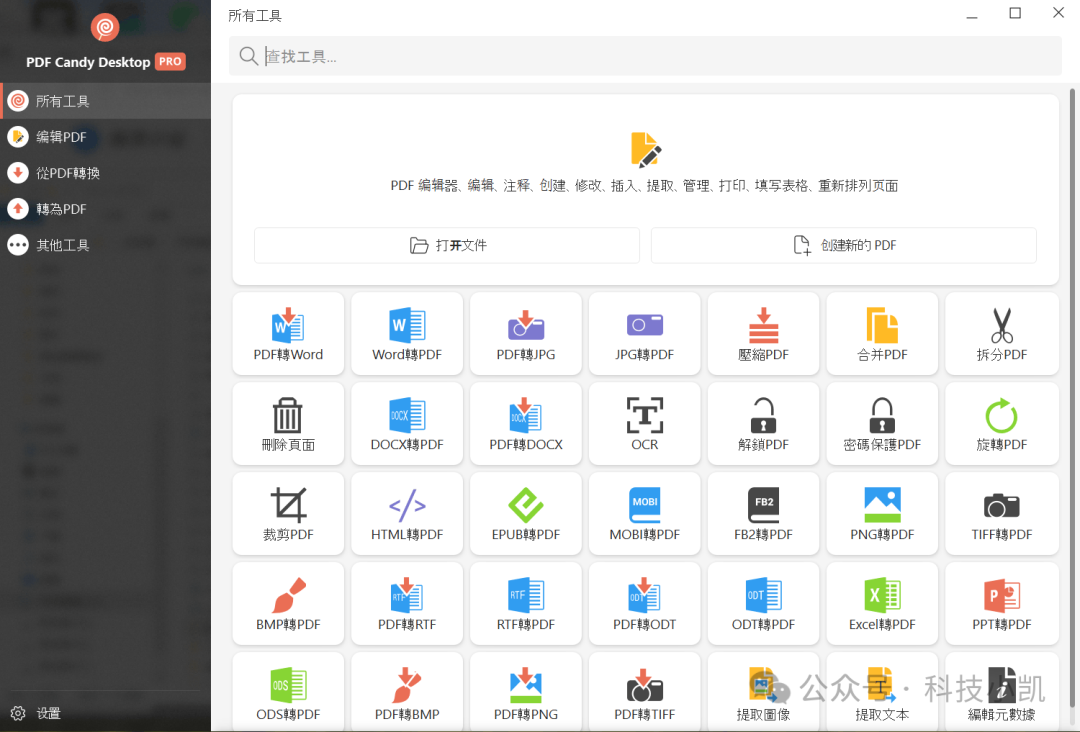This screenshot has height=732, width=1080.
Task: Select the 刪除頁面 delete pages tool
Action: click(288, 423)
